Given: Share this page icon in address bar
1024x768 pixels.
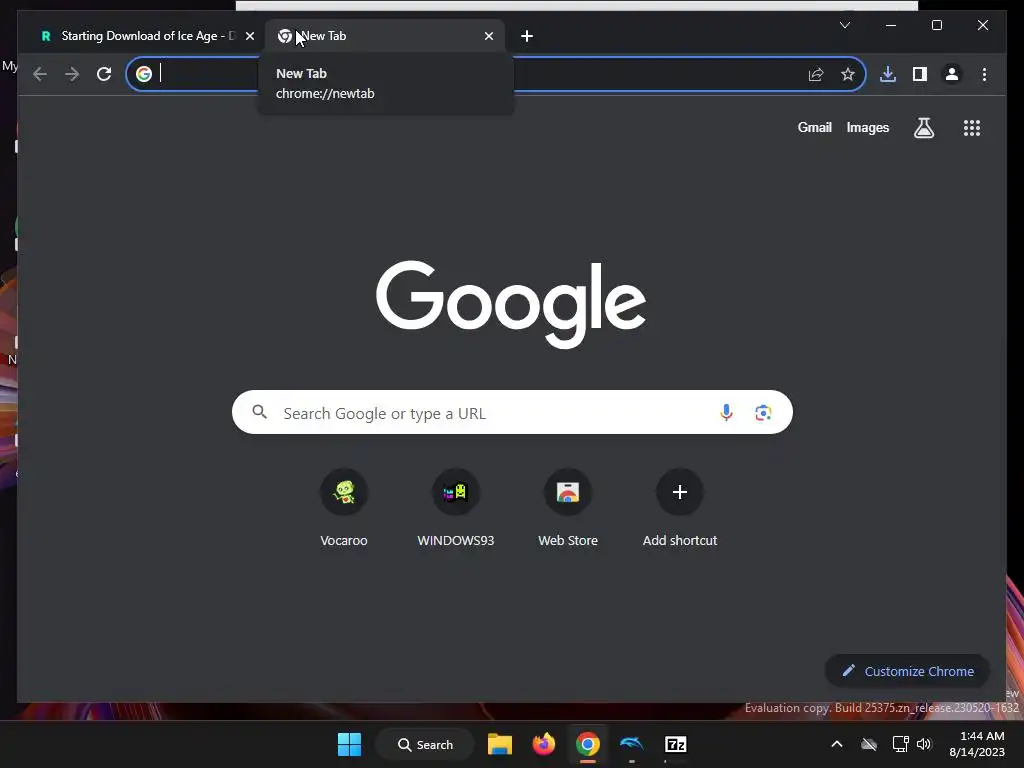Looking at the screenshot, I should (816, 74).
